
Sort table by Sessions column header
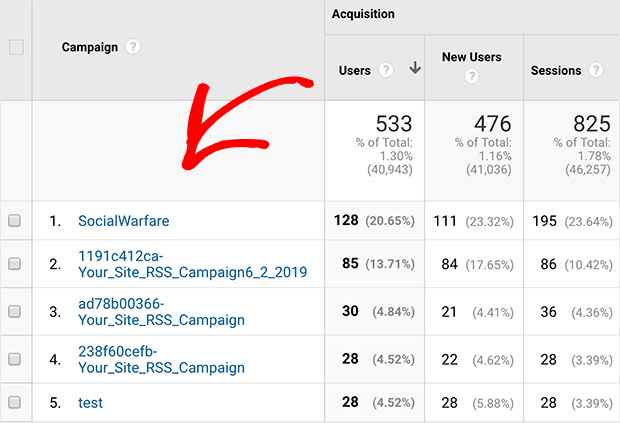point(556,70)
